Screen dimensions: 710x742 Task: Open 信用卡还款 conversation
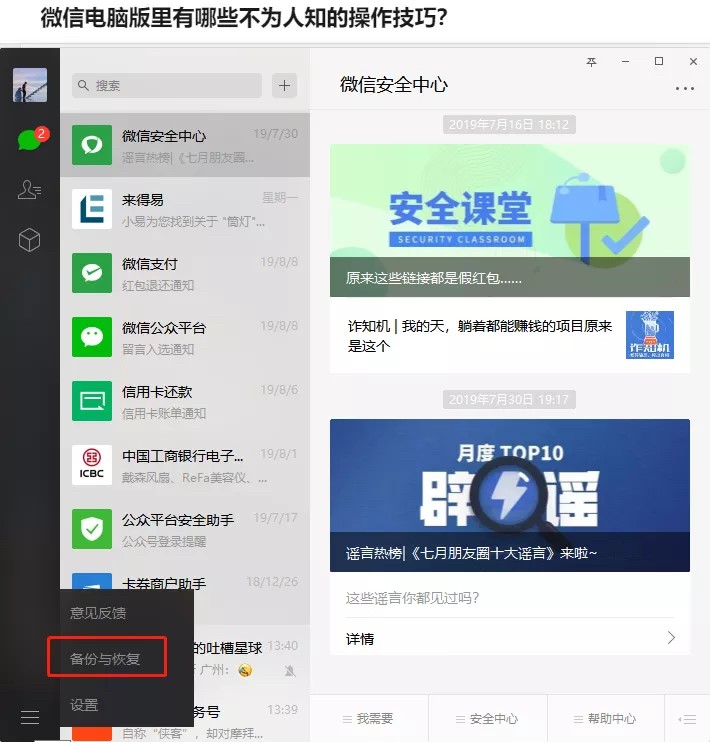point(185,401)
